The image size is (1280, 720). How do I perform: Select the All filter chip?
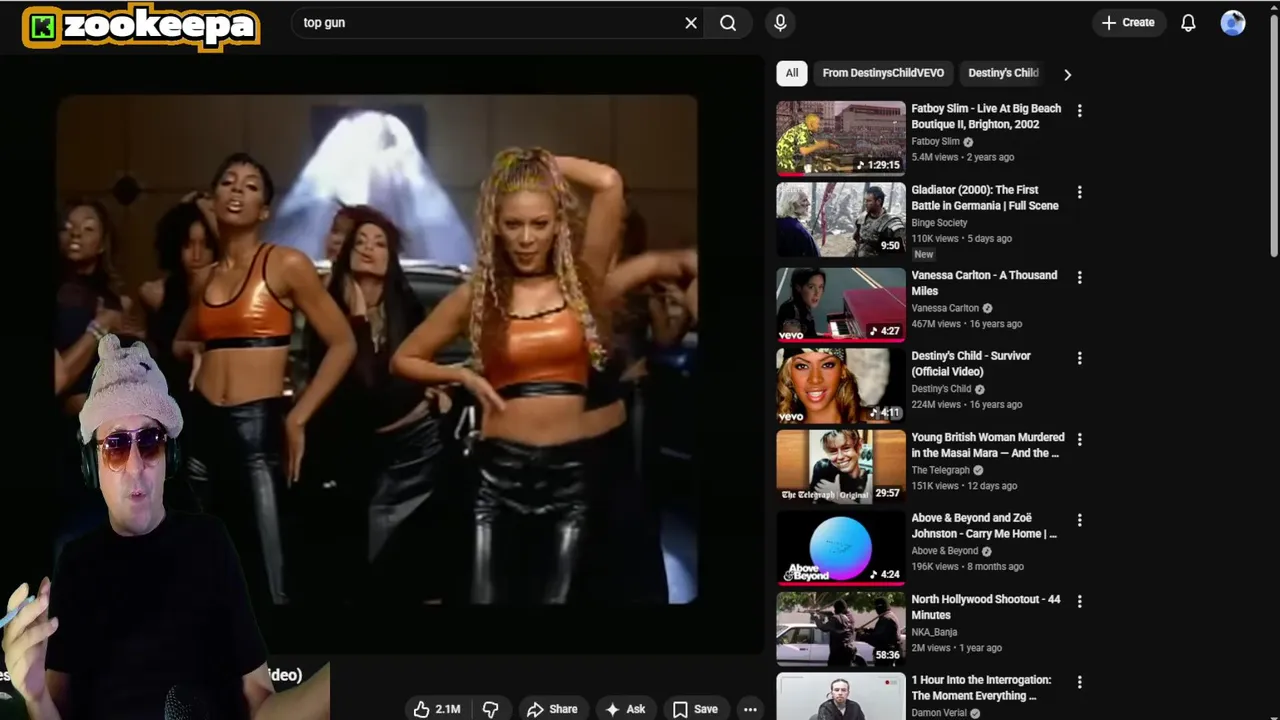[x=792, y=73]
